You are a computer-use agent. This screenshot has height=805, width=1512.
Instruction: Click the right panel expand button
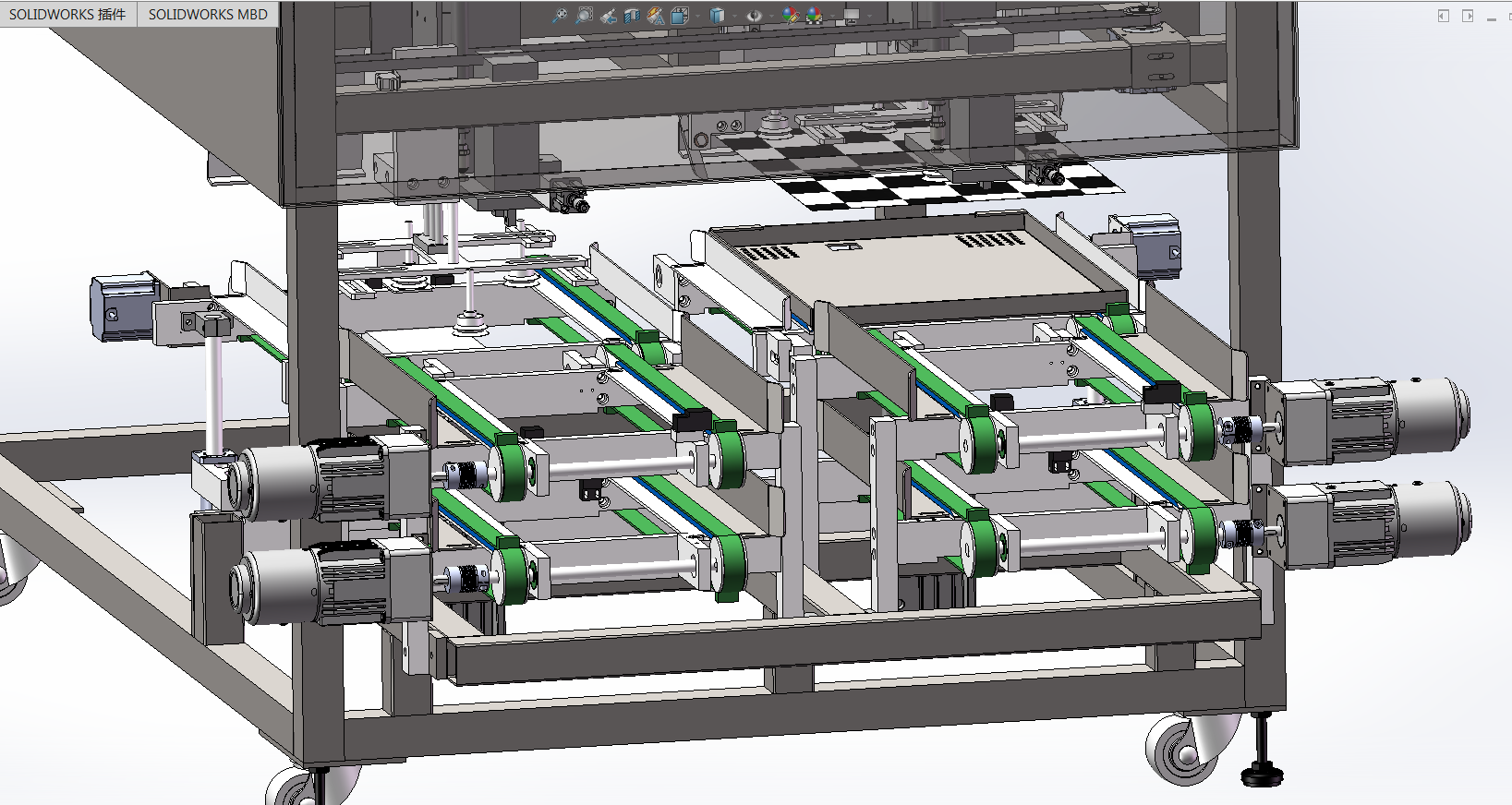pos(1468,16)
